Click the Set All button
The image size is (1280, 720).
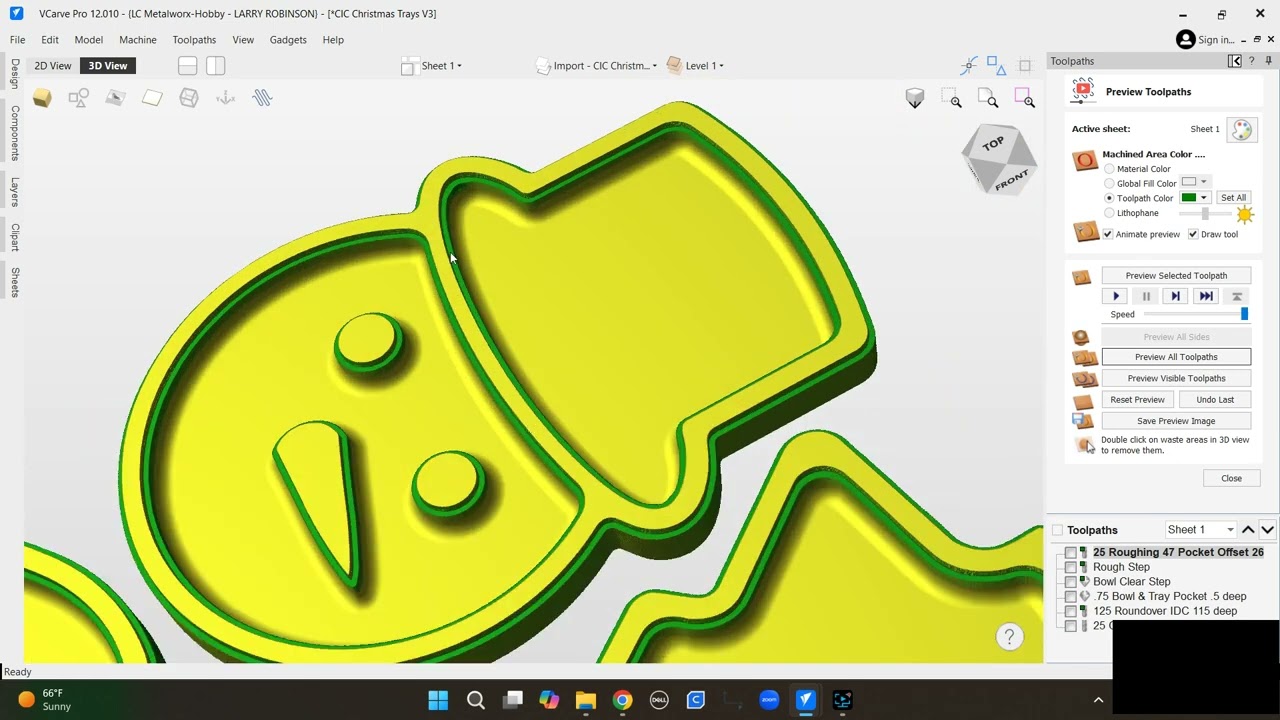click(x=1233, y=198)
